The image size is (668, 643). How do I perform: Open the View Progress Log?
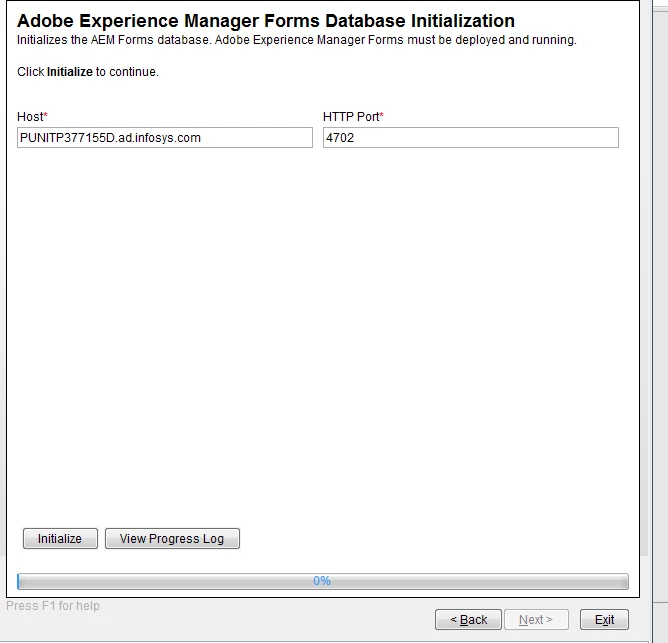[x=172, y=539]
